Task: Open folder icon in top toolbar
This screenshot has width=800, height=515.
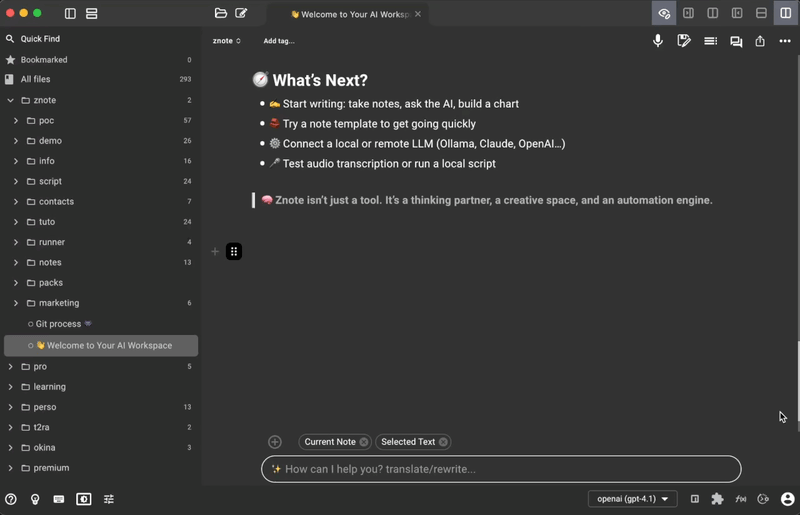Action: pyautogui.click(x=220, y=13)
